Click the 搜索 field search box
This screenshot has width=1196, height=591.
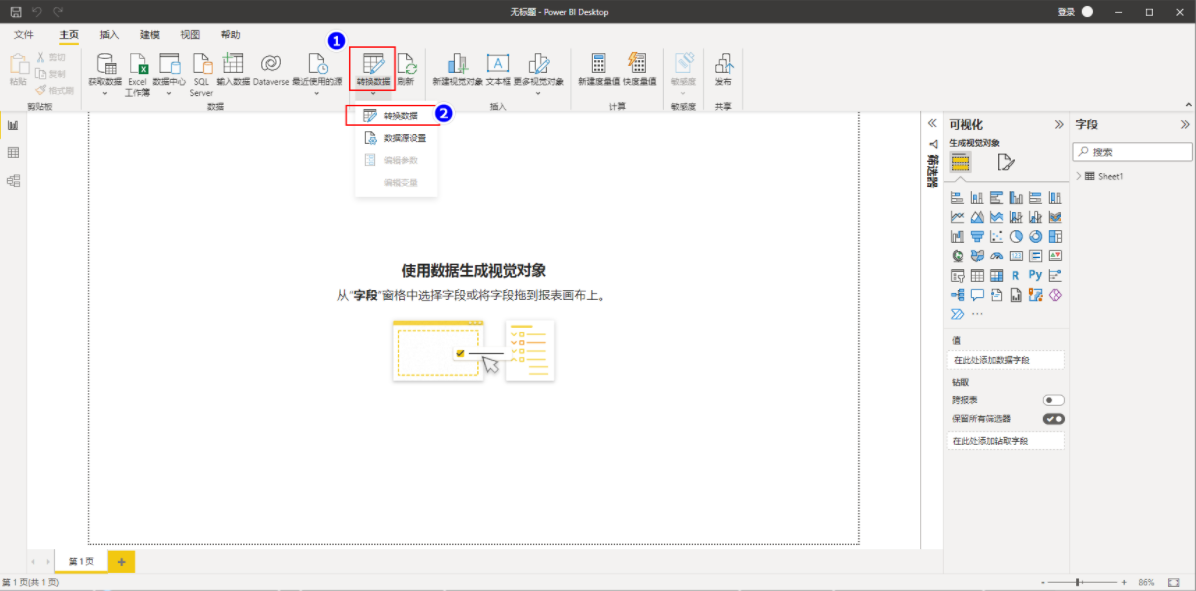click(1133, 152)
